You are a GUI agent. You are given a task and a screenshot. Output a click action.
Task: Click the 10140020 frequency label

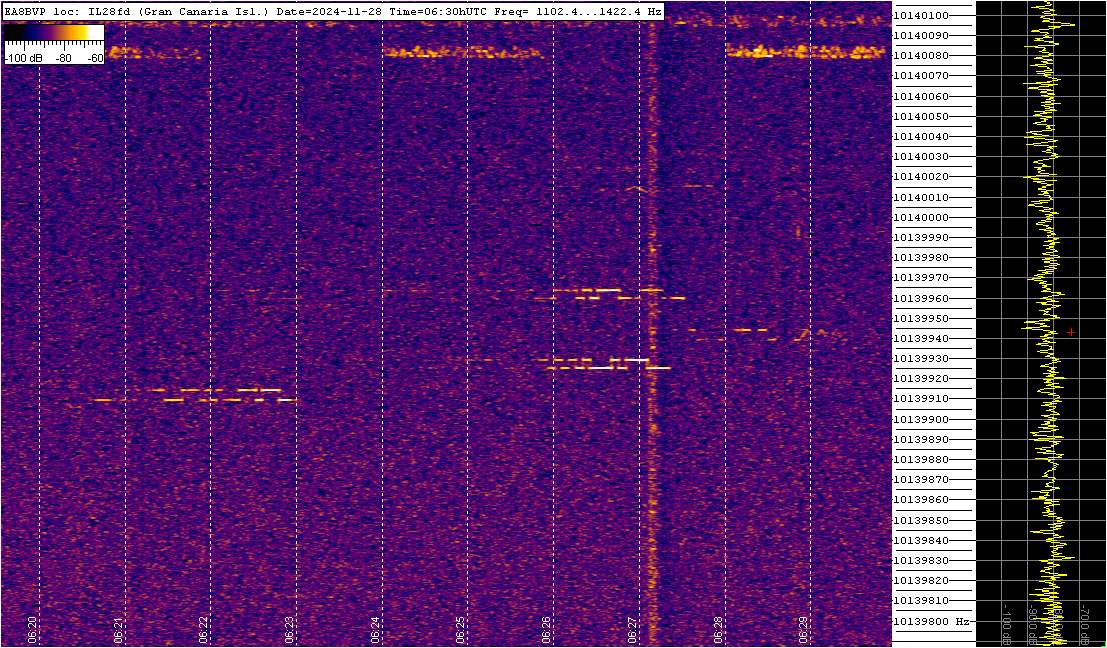pos(921,177)
